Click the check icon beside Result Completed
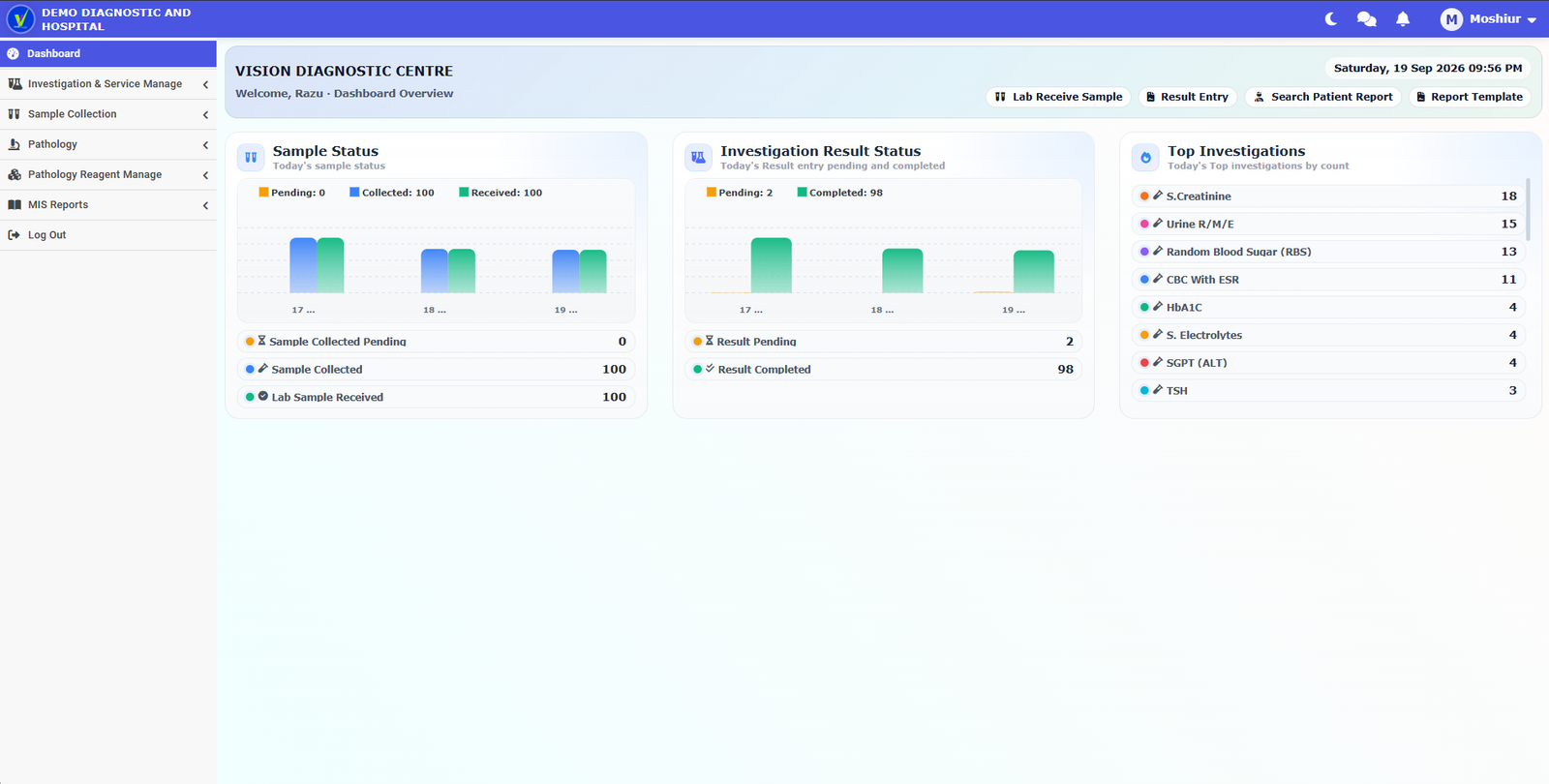Viewport: 1549px width, 784px height. tap(710, 369)
